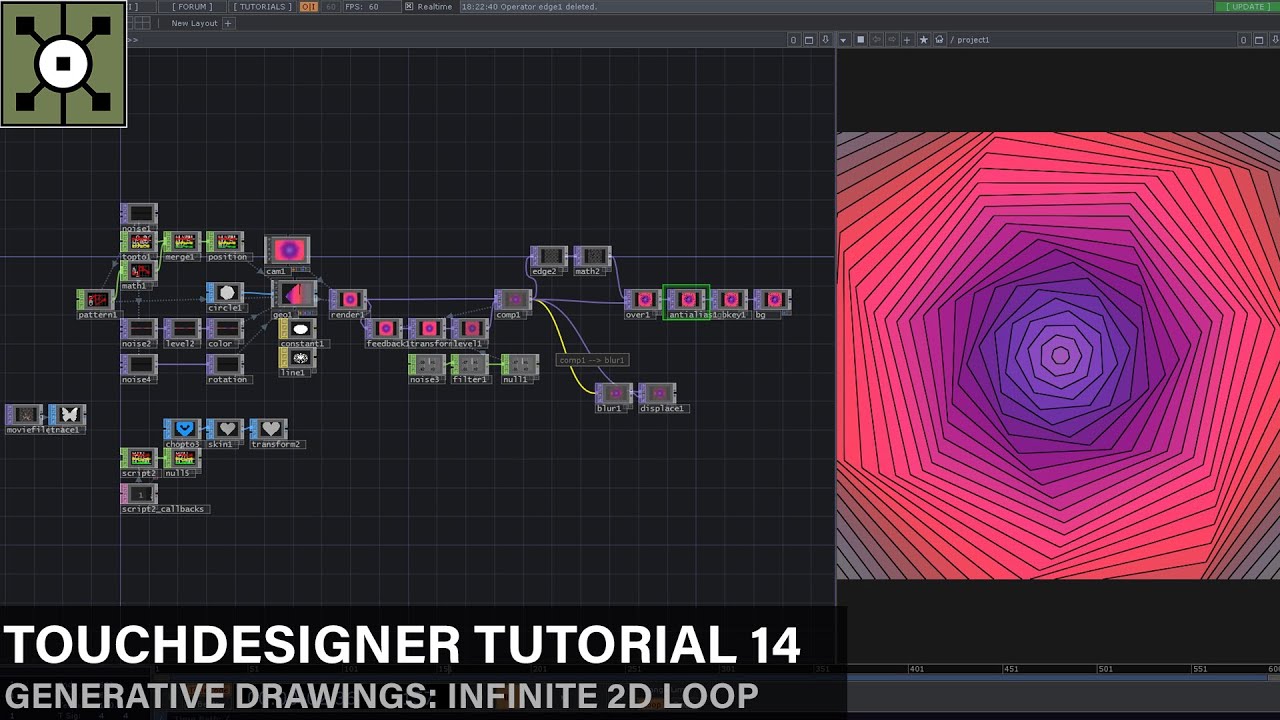Click the bookmark star icon
Image resolution: width=1280 pixels, height=720 pixels.
tap(923, 40)
